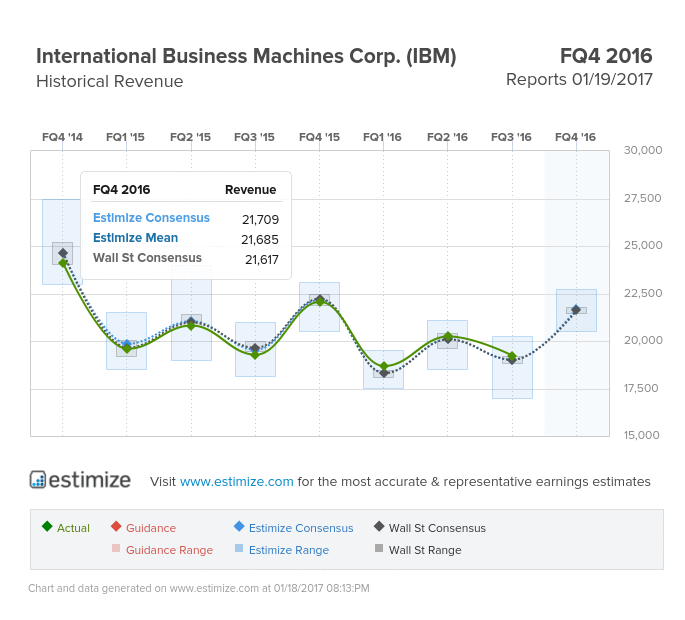
Task: Select the FQ1 '16 quarter label
Action: coord(382,137)
